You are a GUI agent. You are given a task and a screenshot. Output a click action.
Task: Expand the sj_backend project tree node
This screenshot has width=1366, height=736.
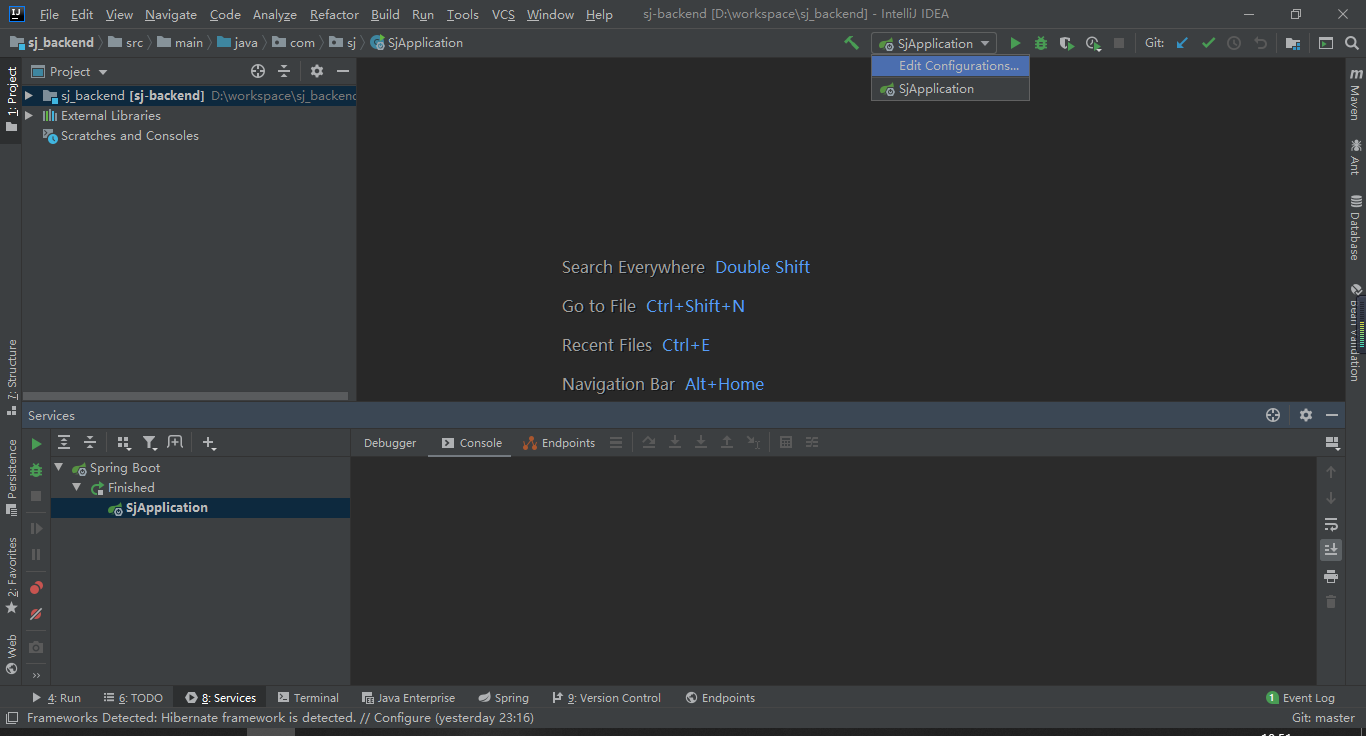click(x=29, y=95)
